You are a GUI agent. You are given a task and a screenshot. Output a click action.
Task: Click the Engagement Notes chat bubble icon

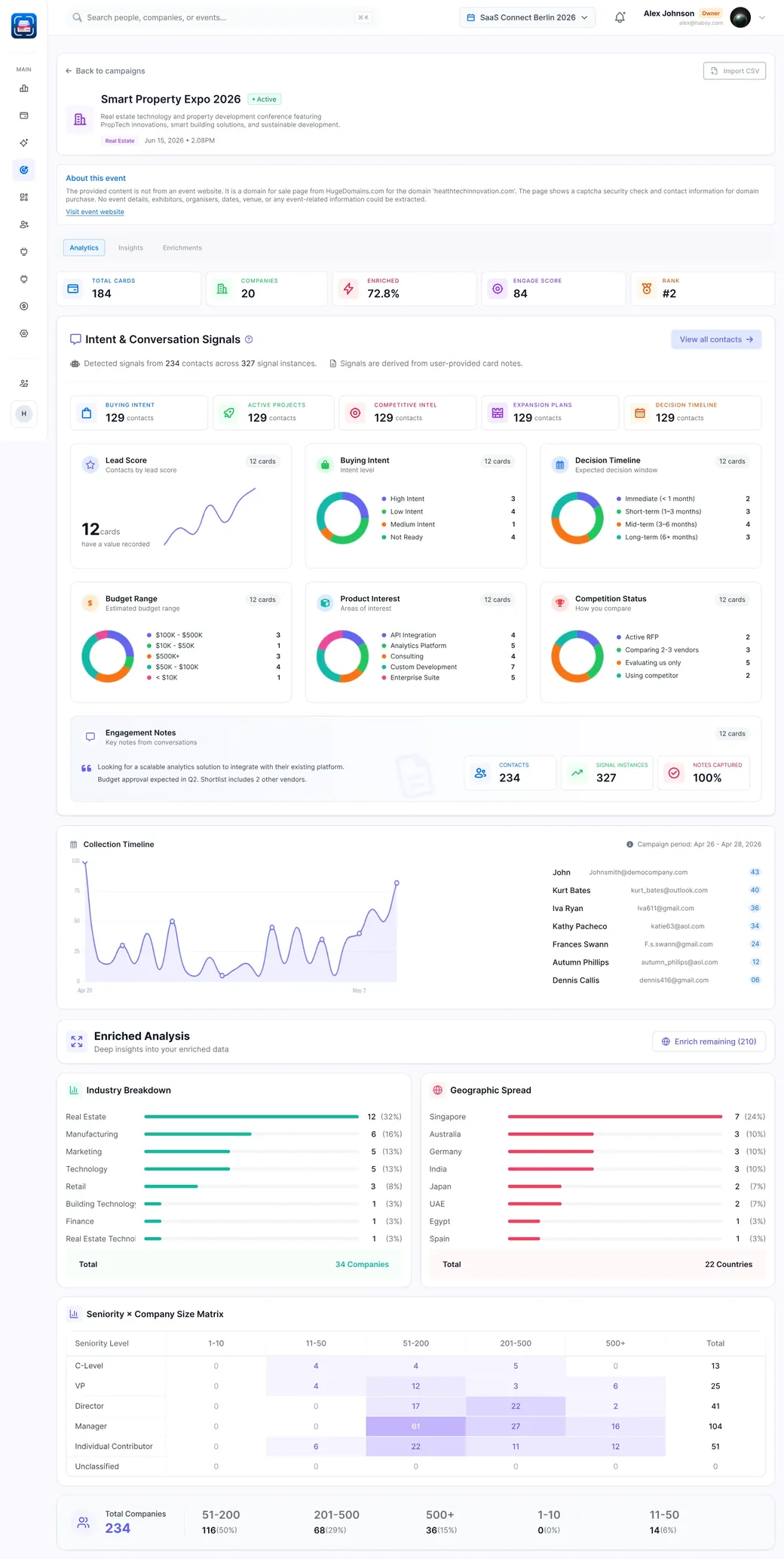[x=90, y=737]
